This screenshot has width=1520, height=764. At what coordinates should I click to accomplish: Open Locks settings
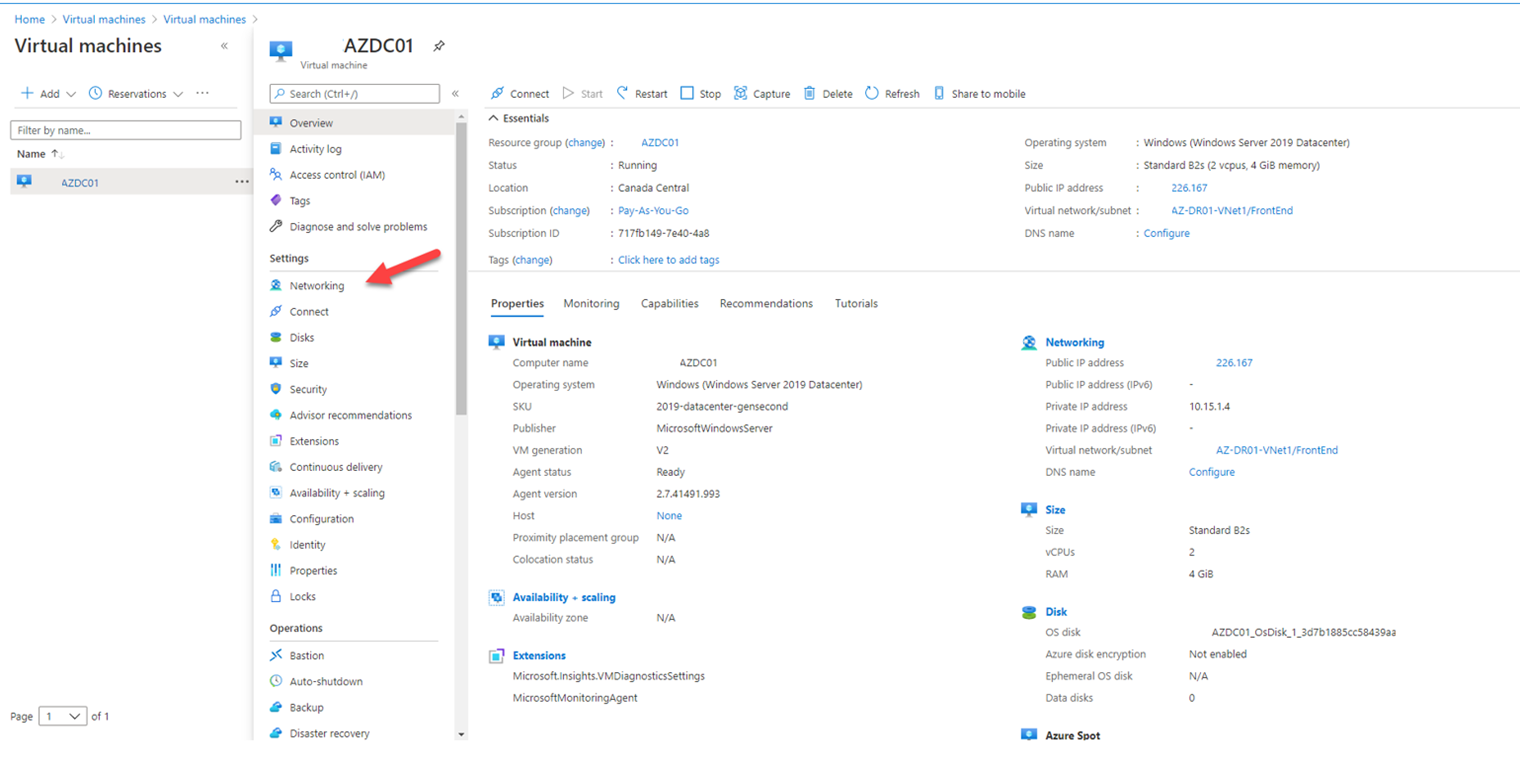[x=302, y=597]
